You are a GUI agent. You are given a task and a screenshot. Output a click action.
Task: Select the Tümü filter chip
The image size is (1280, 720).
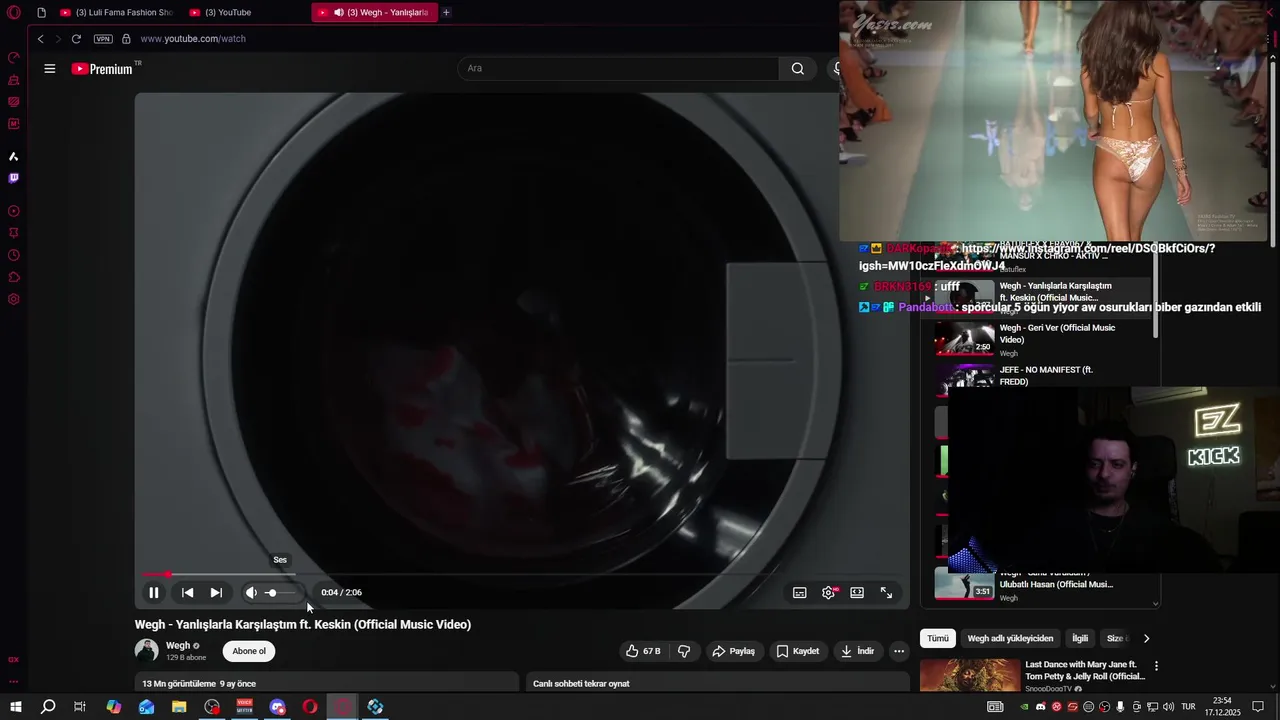pos(938,638)
